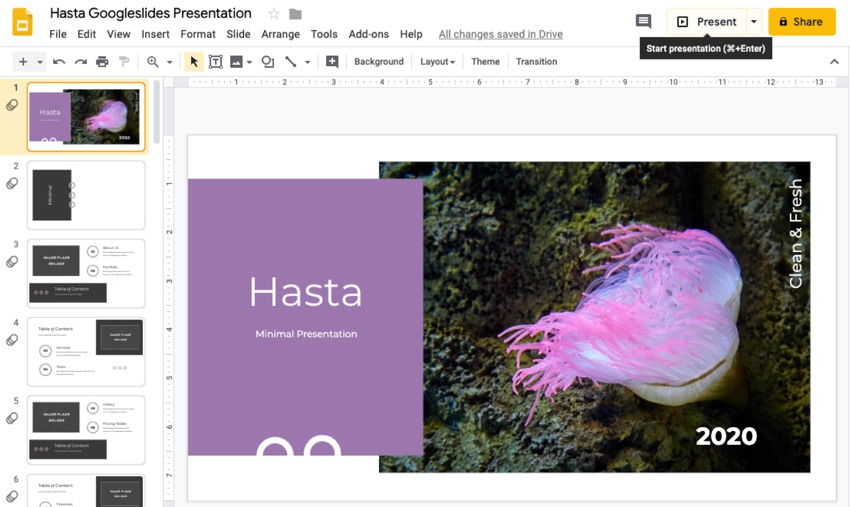Select slide 1 thumbnail
The width and height of the screenshot is (850, 507).
coord(86,117)
